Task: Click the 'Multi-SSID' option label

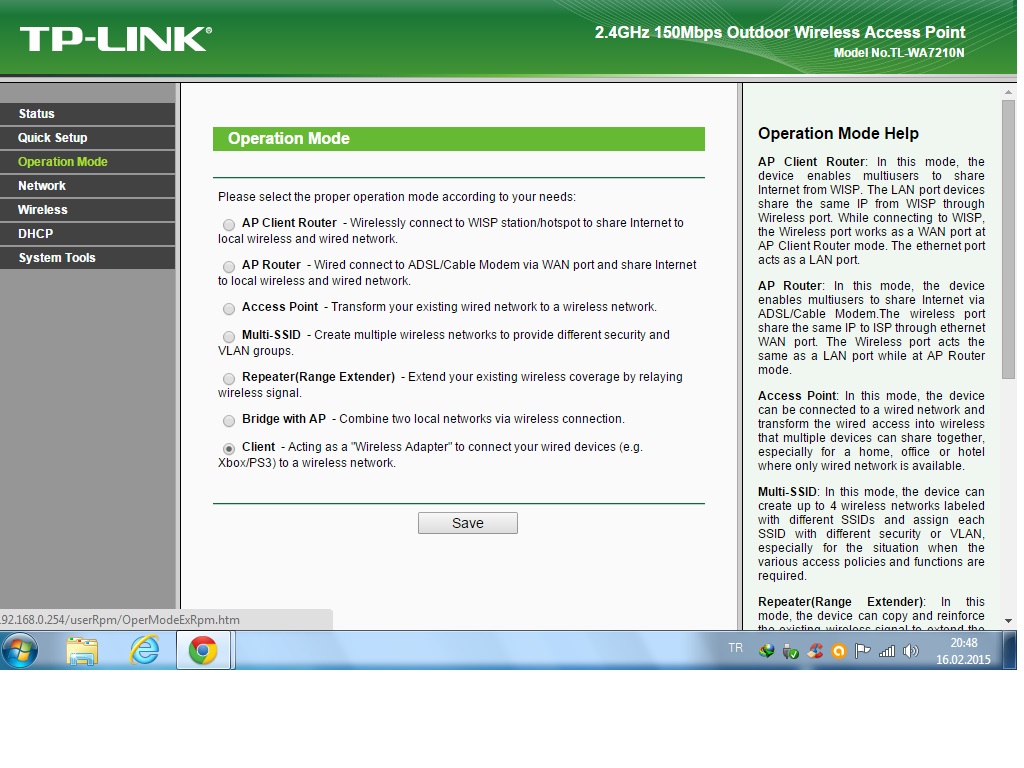Action: 271,334
